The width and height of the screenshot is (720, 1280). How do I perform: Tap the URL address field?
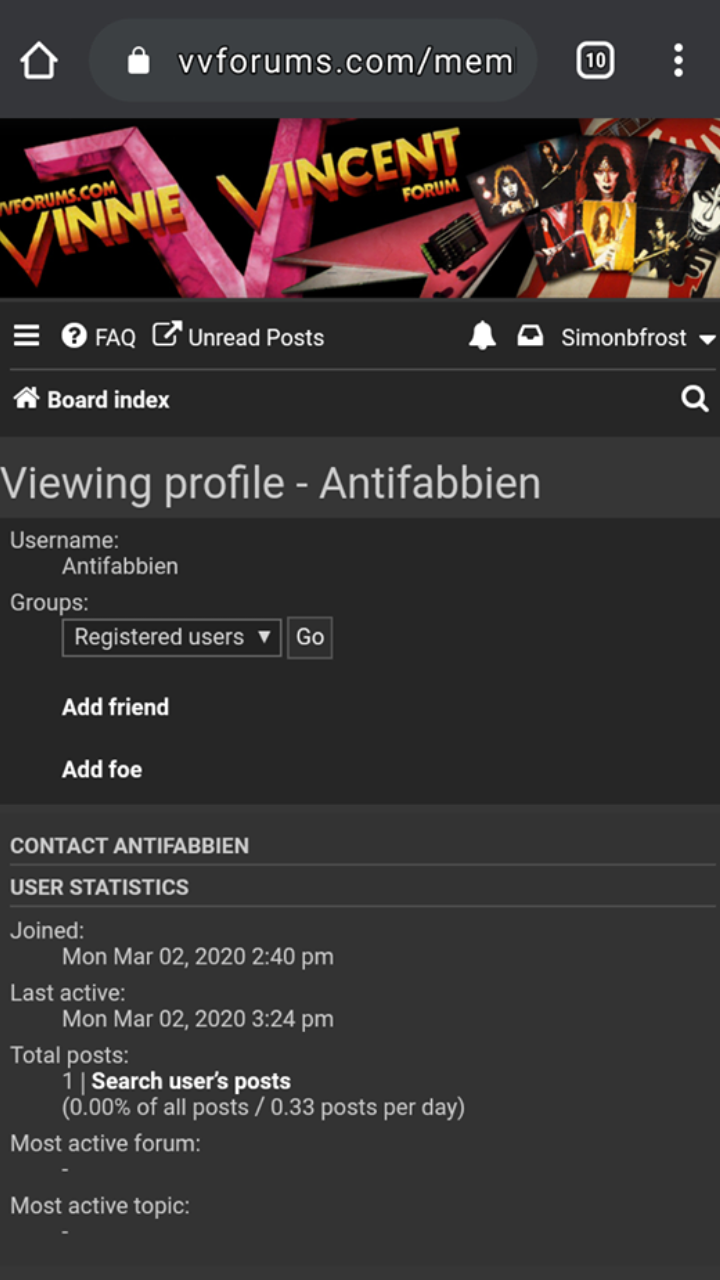tap(345, 62)
